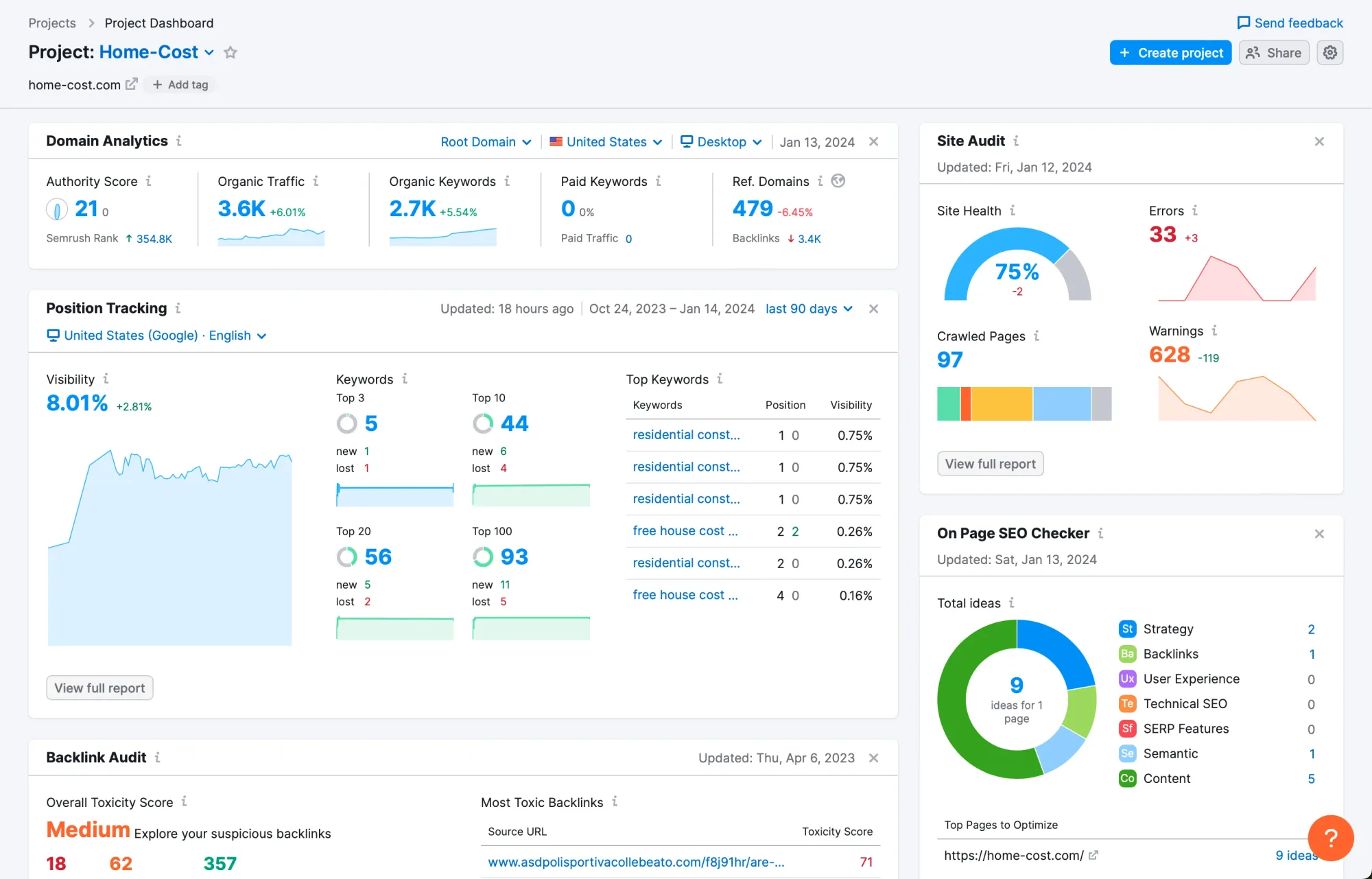Click the globe icon beside Ref. Domains
1372x879 pixels.
pos(838,181)
